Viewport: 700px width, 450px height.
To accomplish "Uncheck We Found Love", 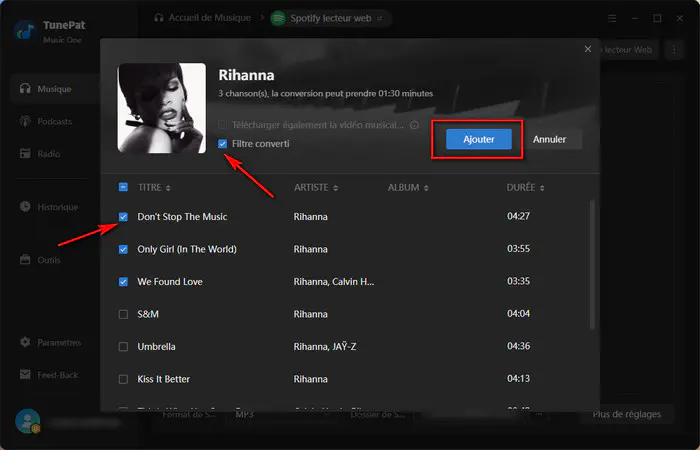I will [123, 282].
